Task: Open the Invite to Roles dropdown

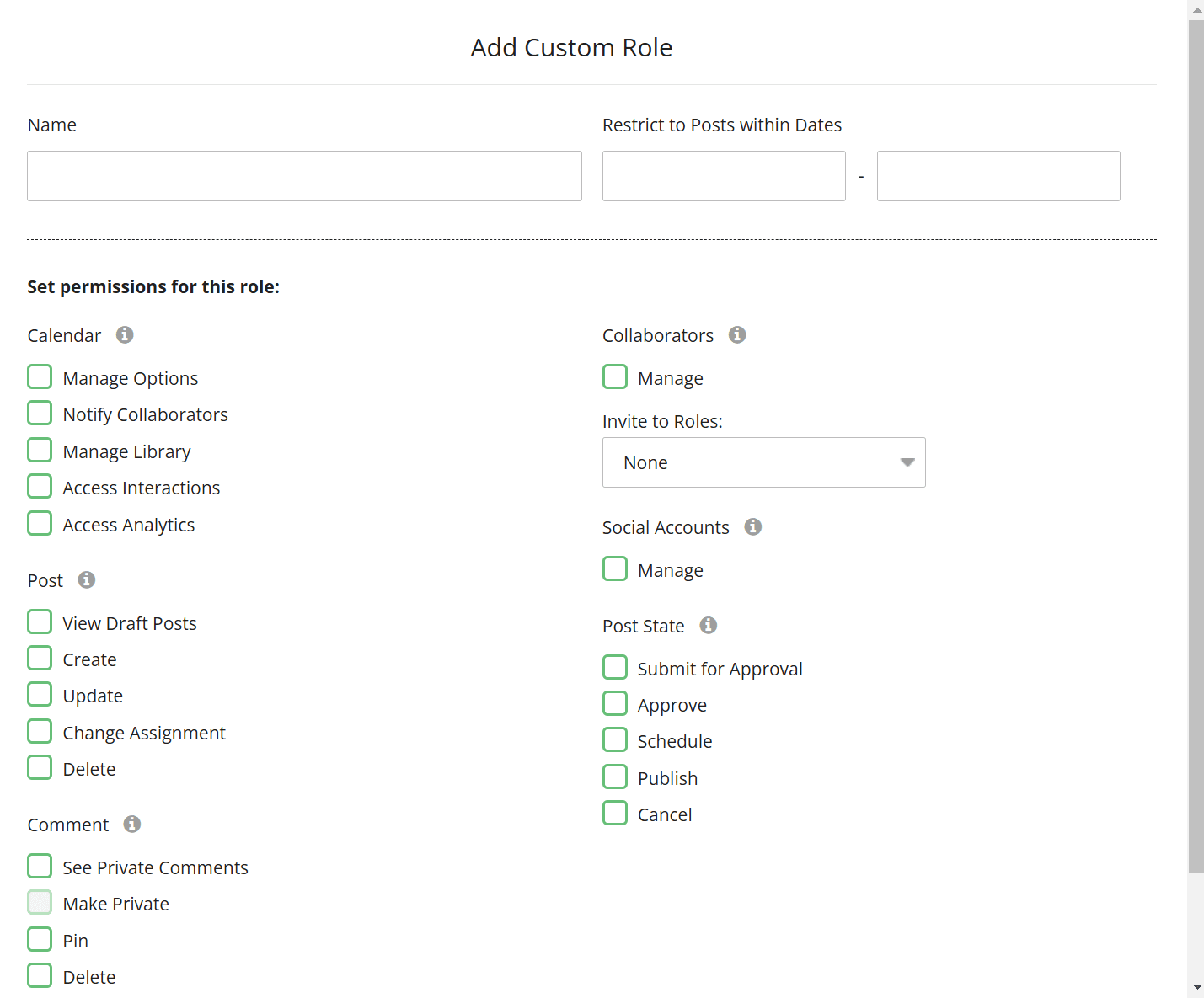Action: tap(764, 462)
